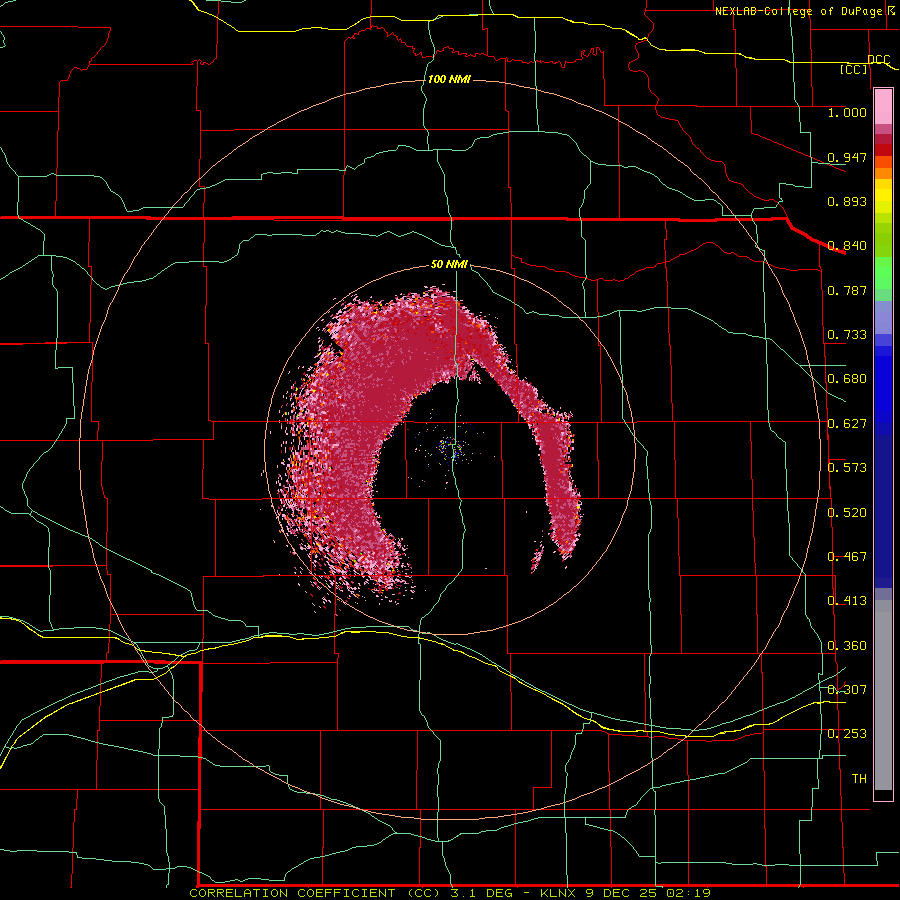This screenshot has height=900, width=900.
Task: Click the 0.520 scale value
Action: click(847, 513)
